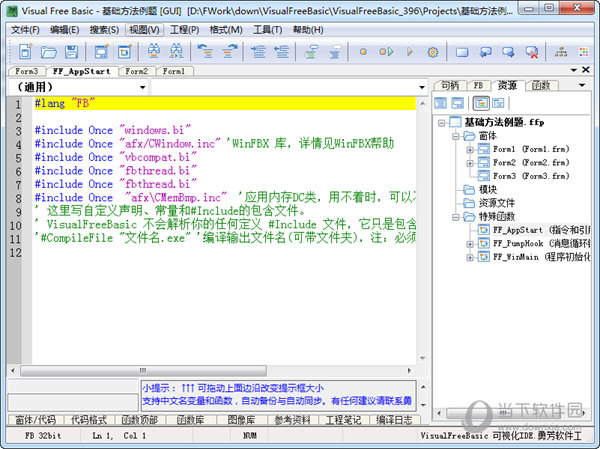Open the second binoculars search icon

(176, 51)
